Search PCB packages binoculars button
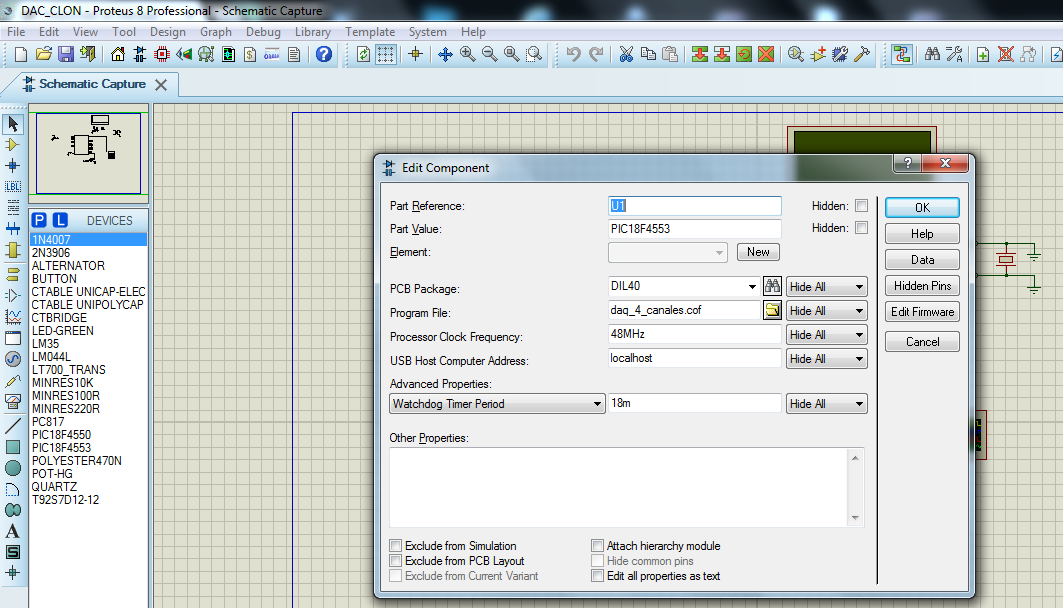1063x608 pixels. click(772, 286)
